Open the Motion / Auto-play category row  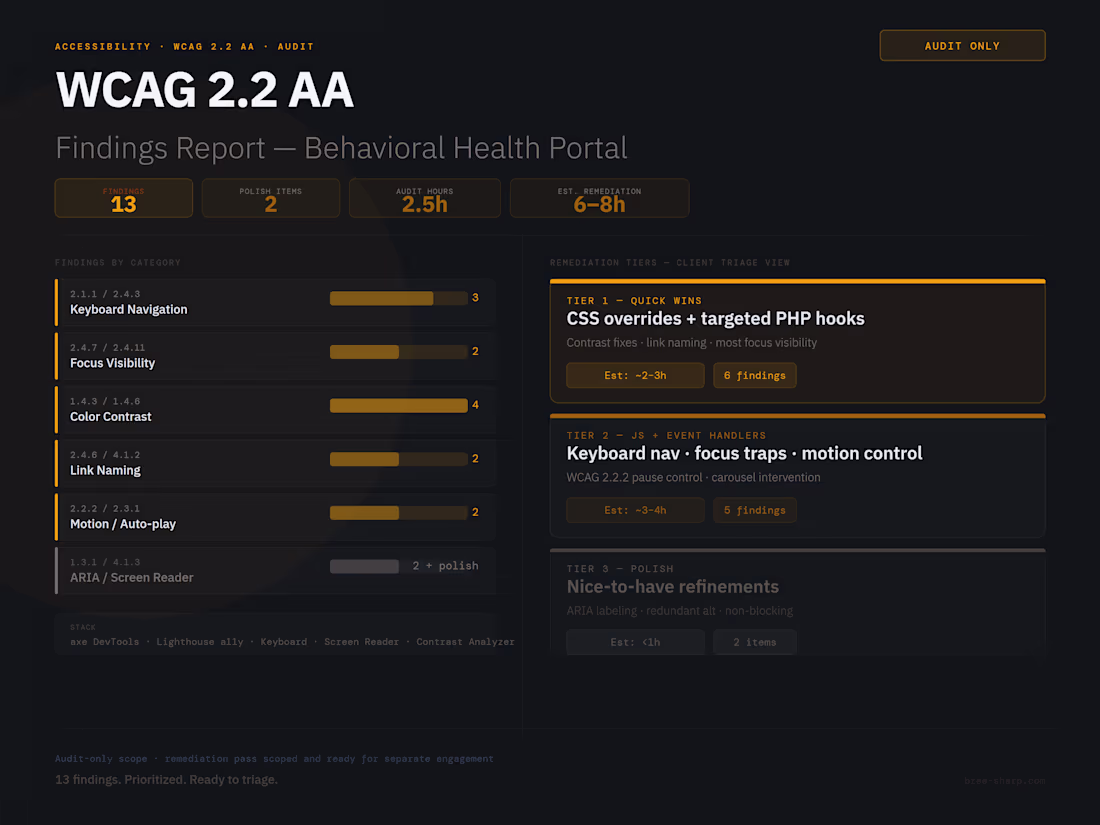tap(276, 517)
